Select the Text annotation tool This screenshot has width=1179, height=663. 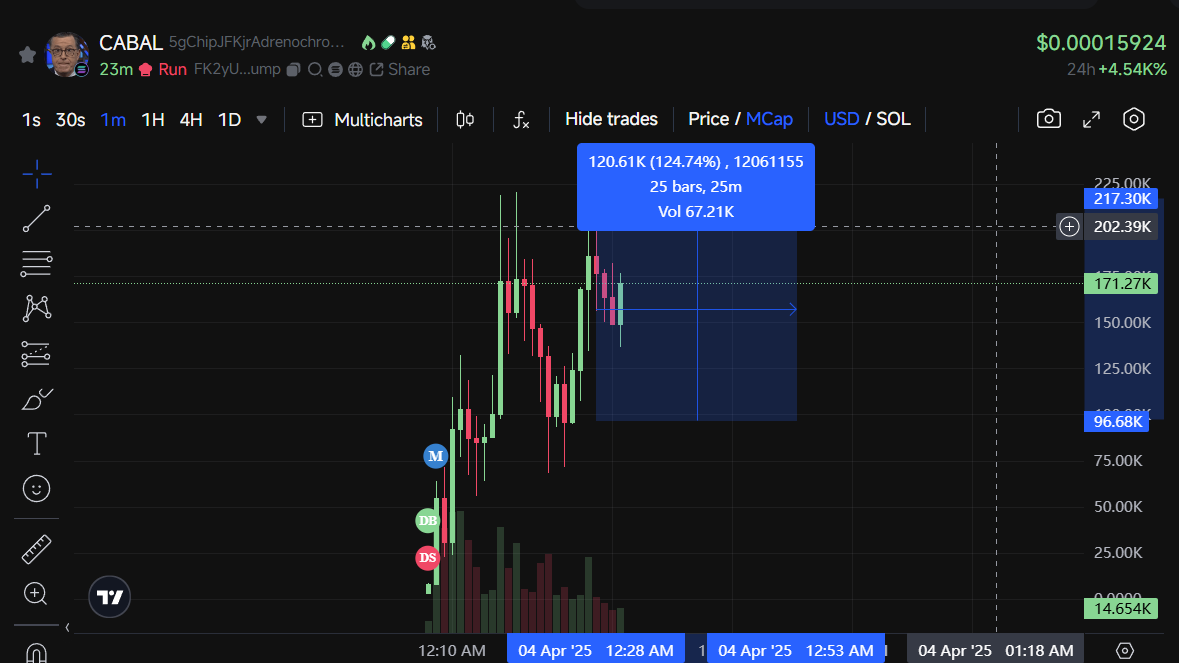point(36,444)
